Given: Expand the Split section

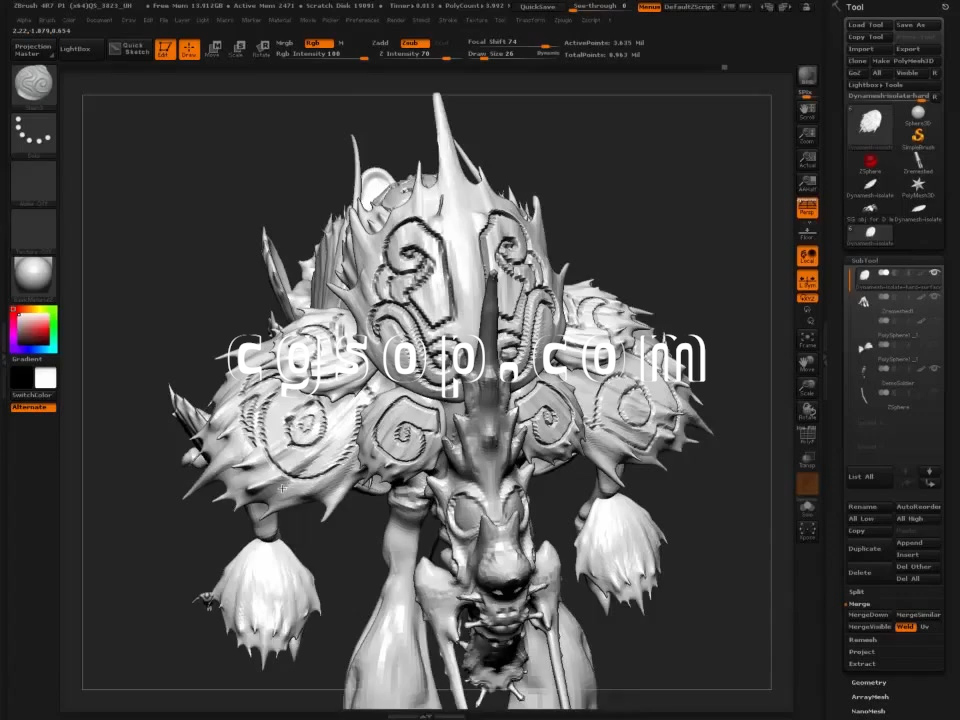Looking at the screenshot, I should (857, 592).
